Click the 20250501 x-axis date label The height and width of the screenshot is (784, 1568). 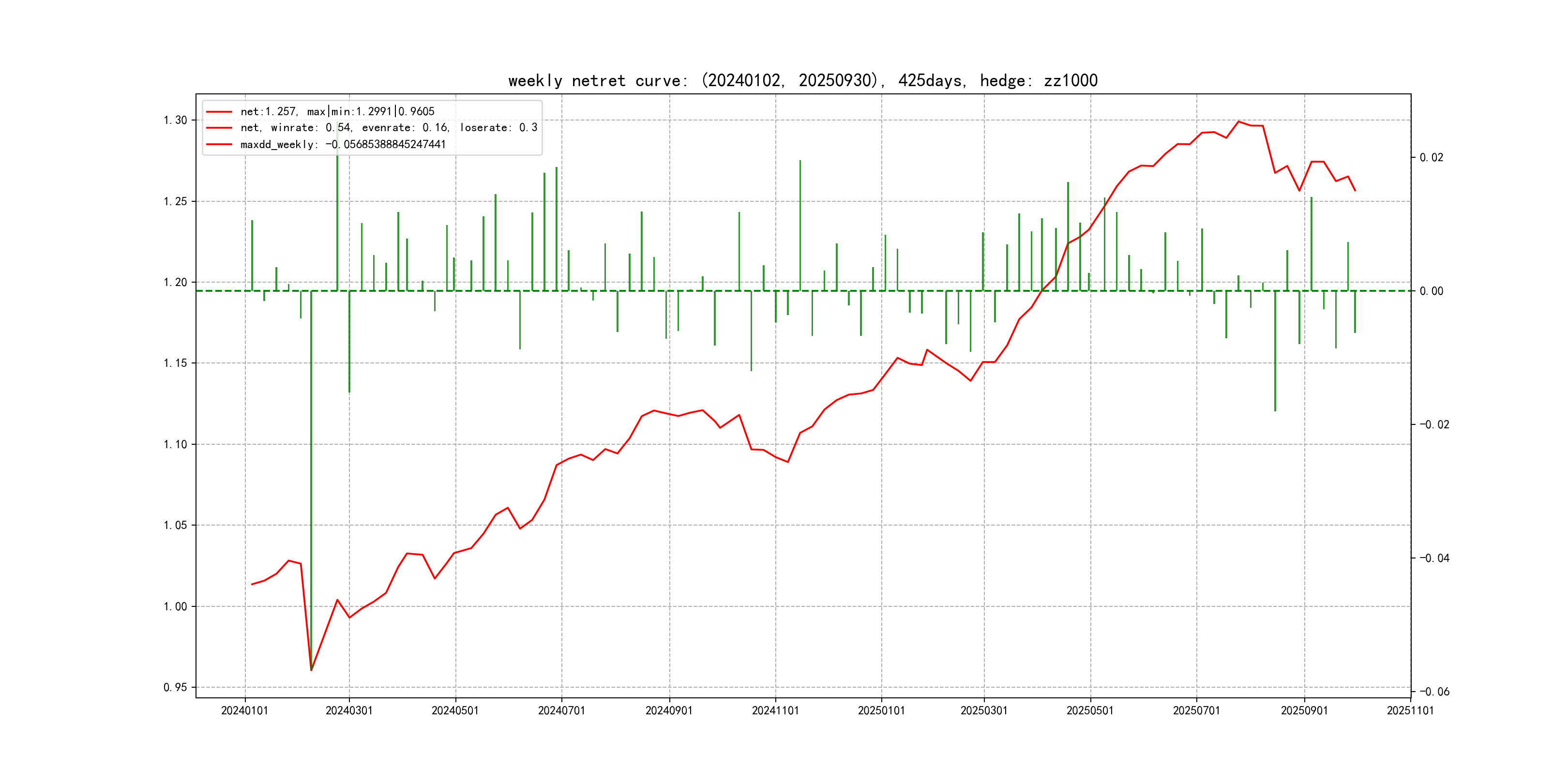tap(1089, 711)
